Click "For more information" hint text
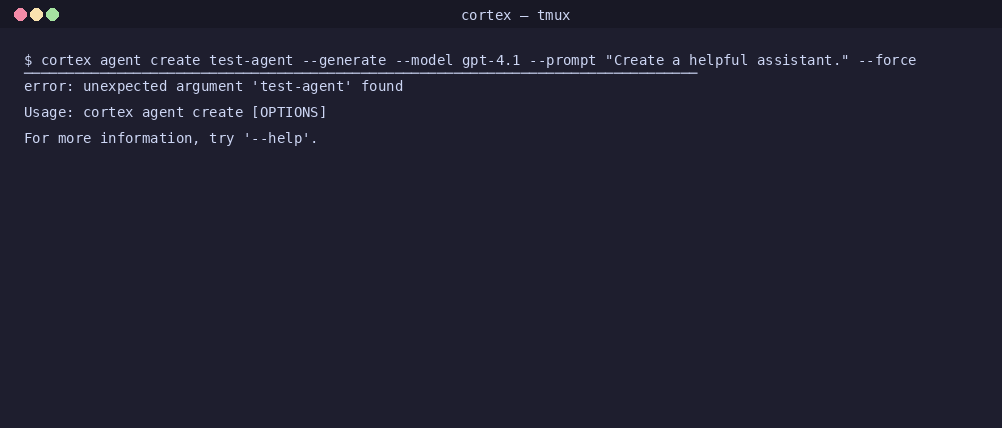The width and height of the screenshot is (1002, 428). point(108,138)
